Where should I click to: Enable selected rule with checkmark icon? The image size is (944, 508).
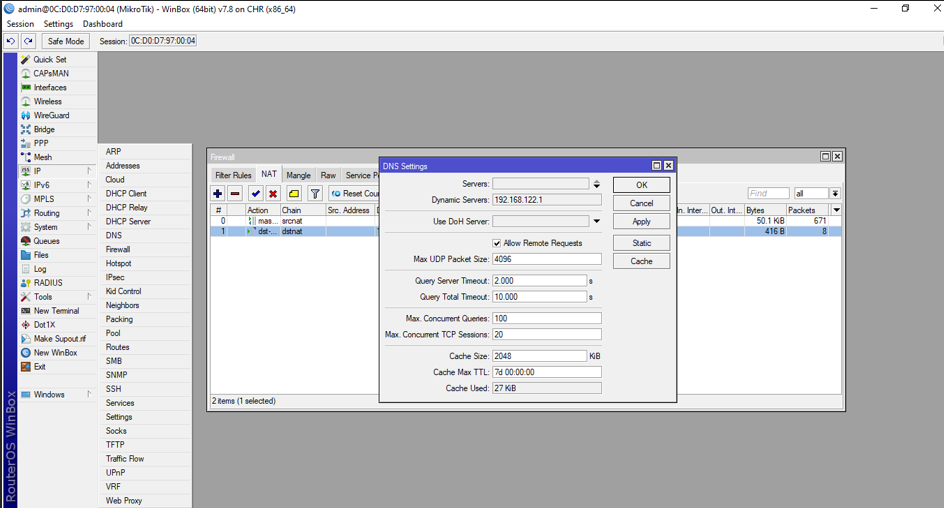(256, 193)
